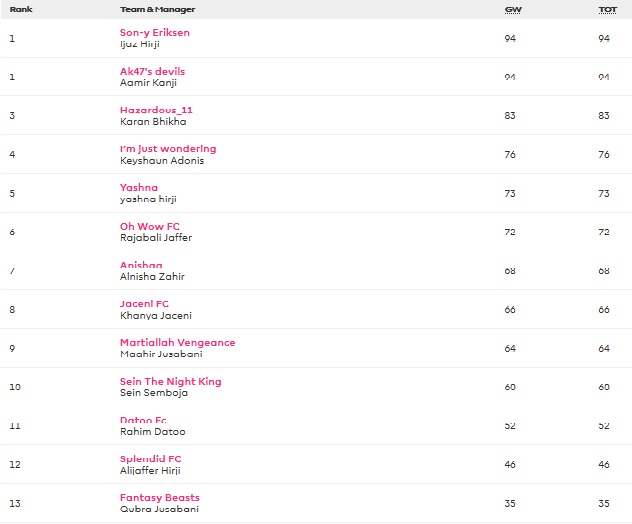632x524 pixels.
Task: Open the I'm just wondering team link
Action: click(167, 149)
